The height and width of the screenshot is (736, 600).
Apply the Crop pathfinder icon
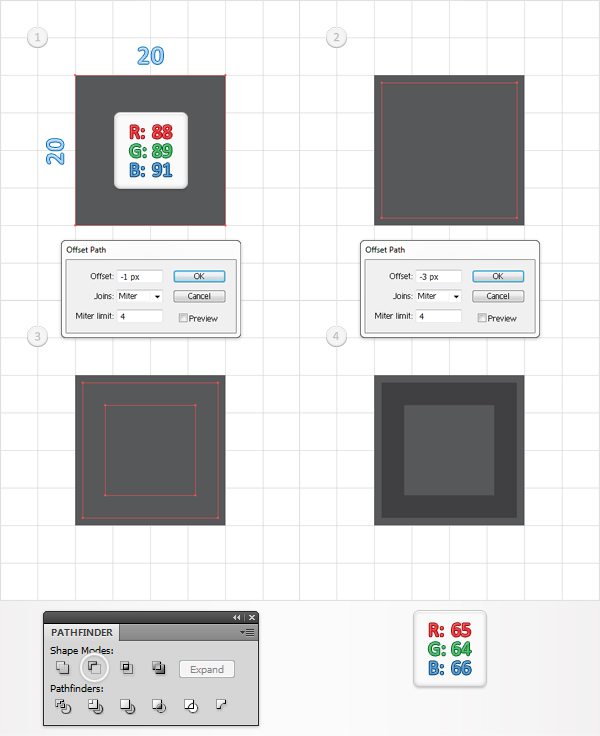[159, 705]
